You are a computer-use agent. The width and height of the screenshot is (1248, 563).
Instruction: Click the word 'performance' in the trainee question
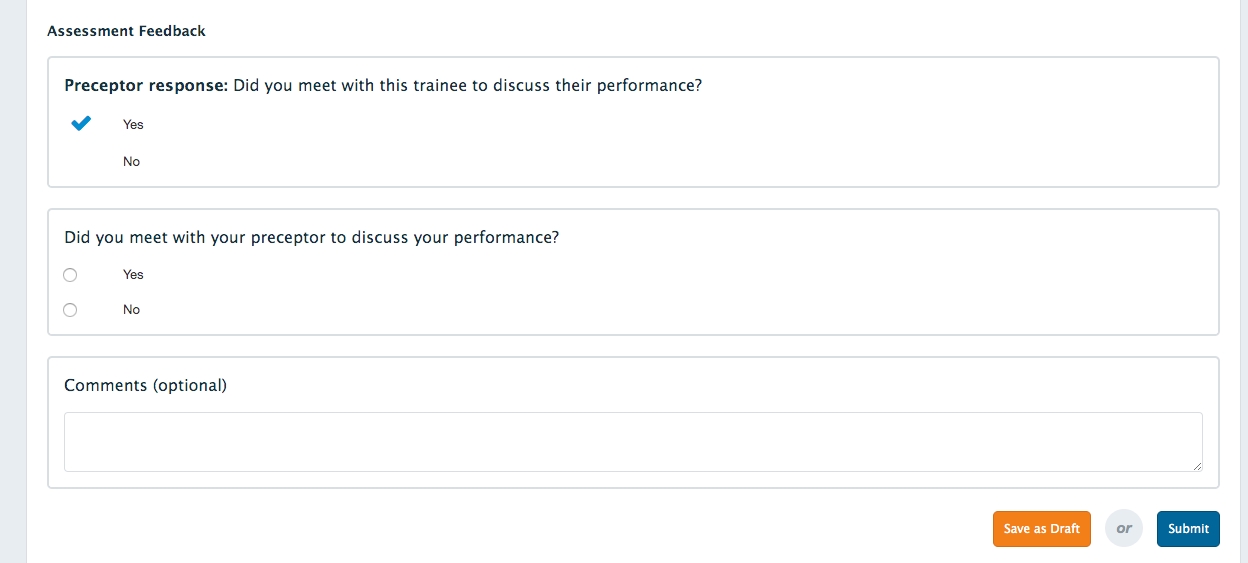[647, 86]
